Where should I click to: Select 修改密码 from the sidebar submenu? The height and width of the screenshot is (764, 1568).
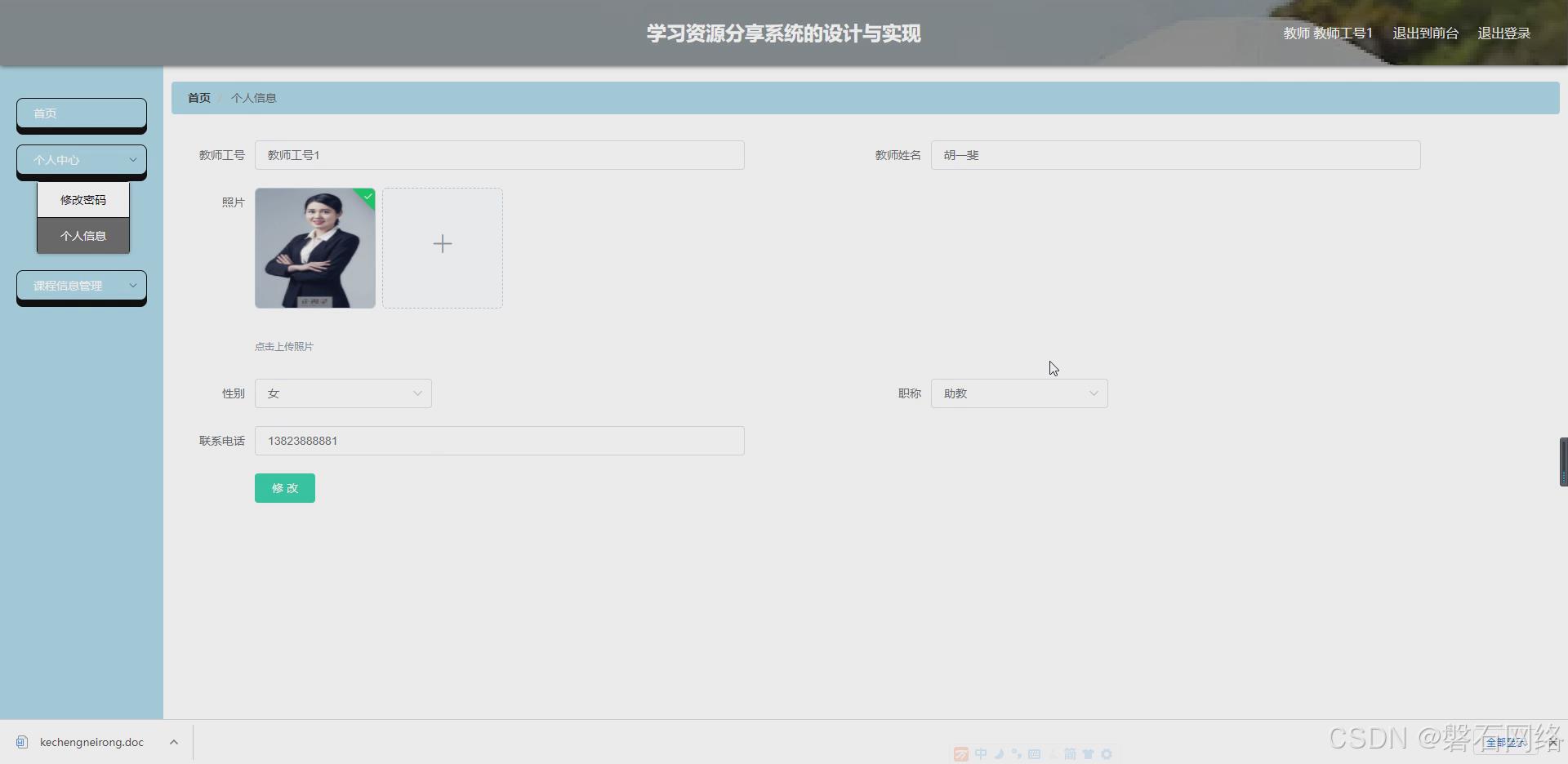[83, 199]
